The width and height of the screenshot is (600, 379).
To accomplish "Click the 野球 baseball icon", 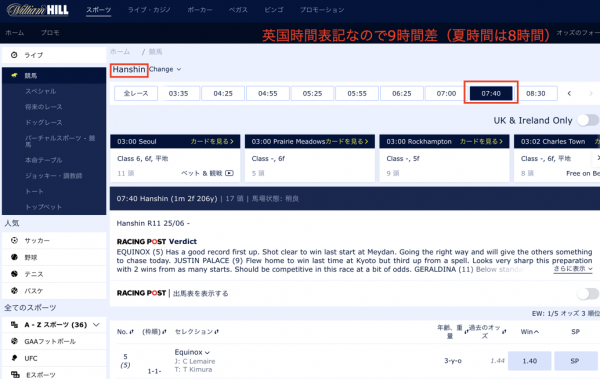I will [15, 257].
